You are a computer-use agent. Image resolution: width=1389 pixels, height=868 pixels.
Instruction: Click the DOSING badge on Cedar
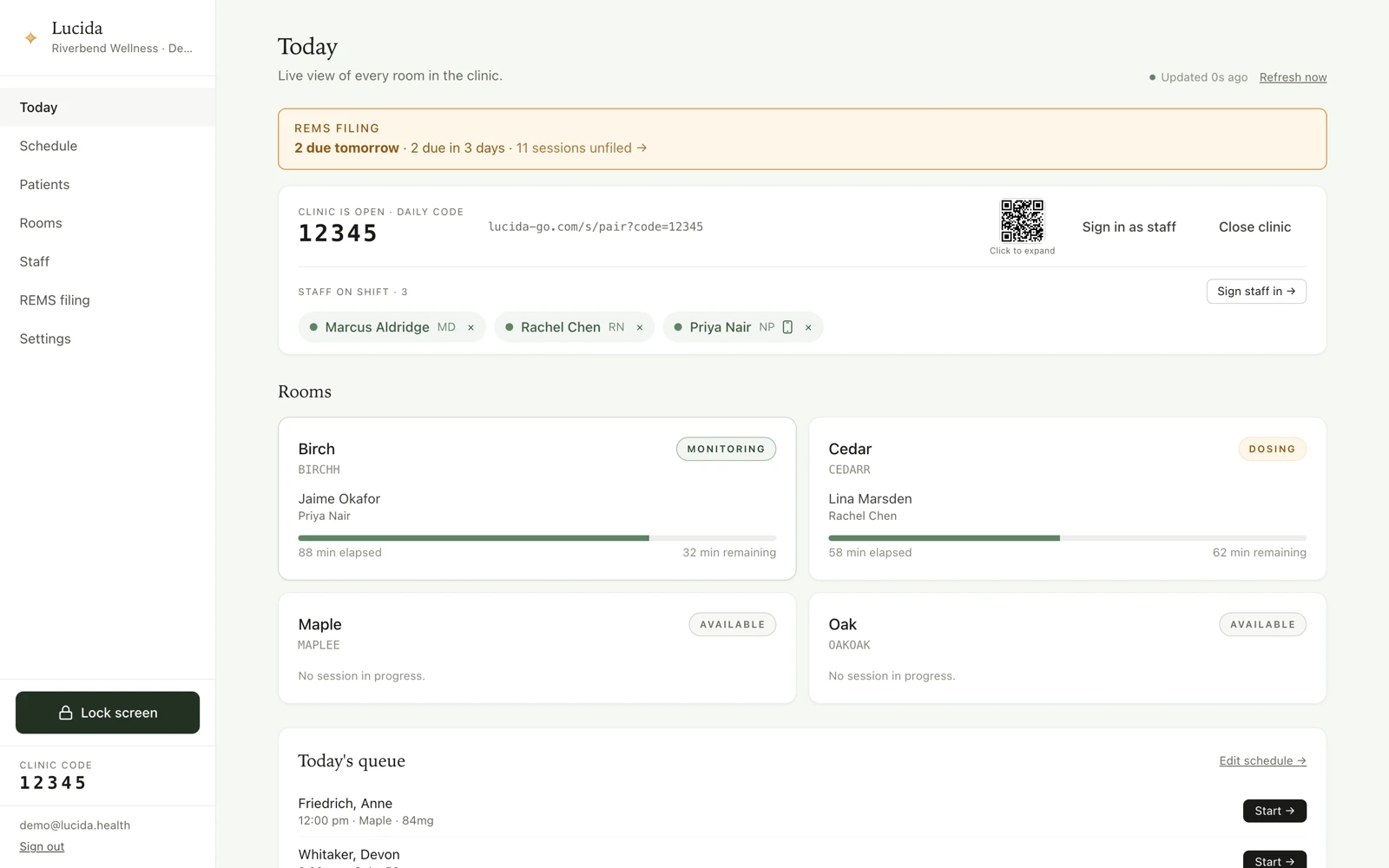[x=1272, y=449]
